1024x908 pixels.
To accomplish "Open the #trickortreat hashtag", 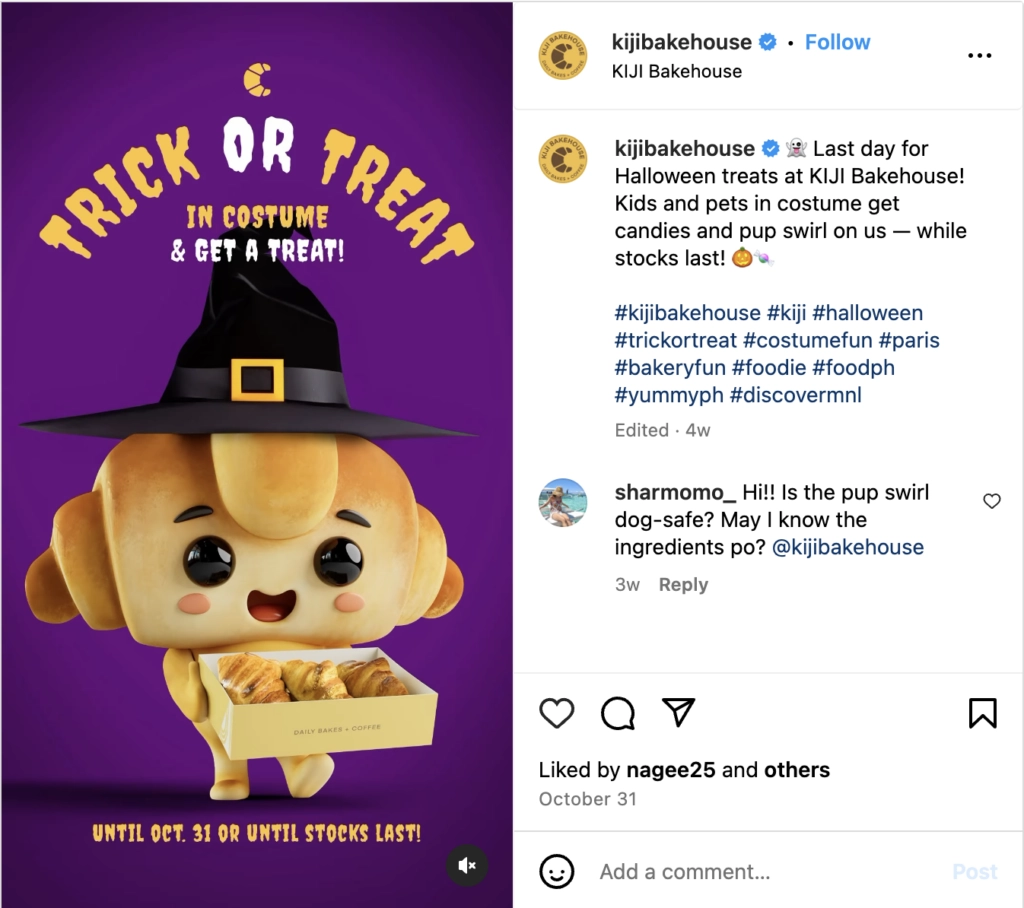I will pyautogui.click(x=676, y=340).
